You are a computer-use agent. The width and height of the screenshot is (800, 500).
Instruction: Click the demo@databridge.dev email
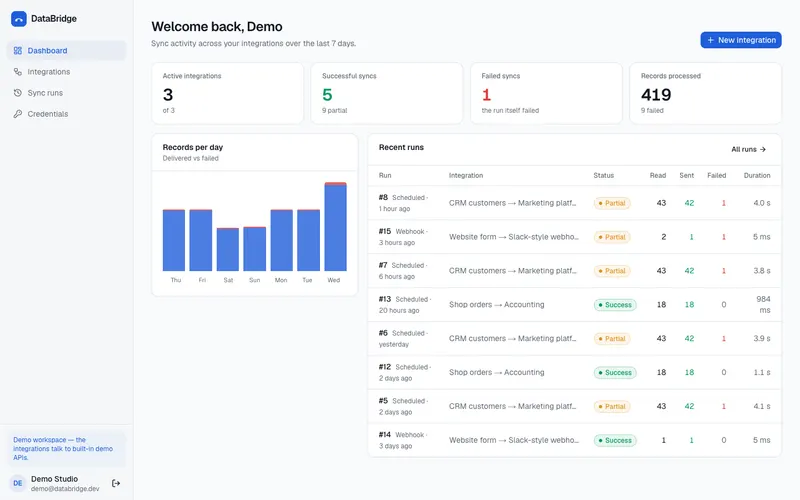65,489
